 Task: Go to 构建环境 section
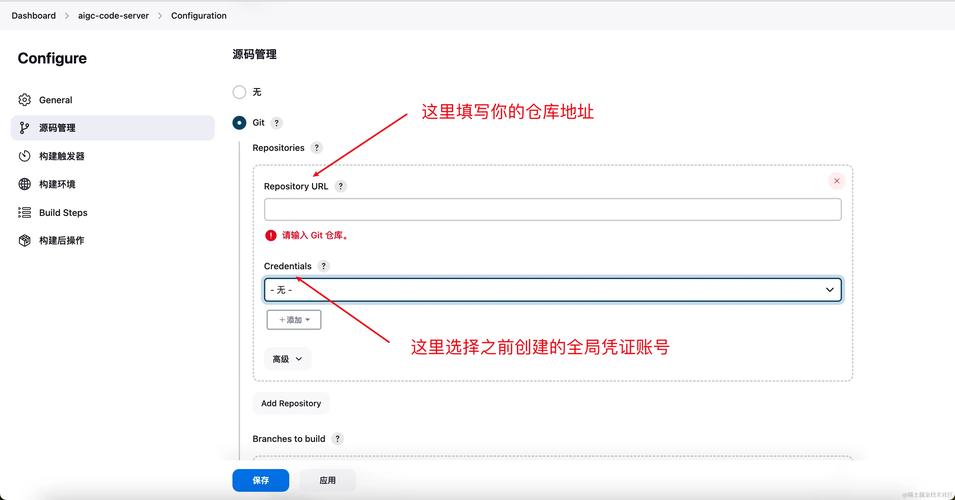(113, 184)
